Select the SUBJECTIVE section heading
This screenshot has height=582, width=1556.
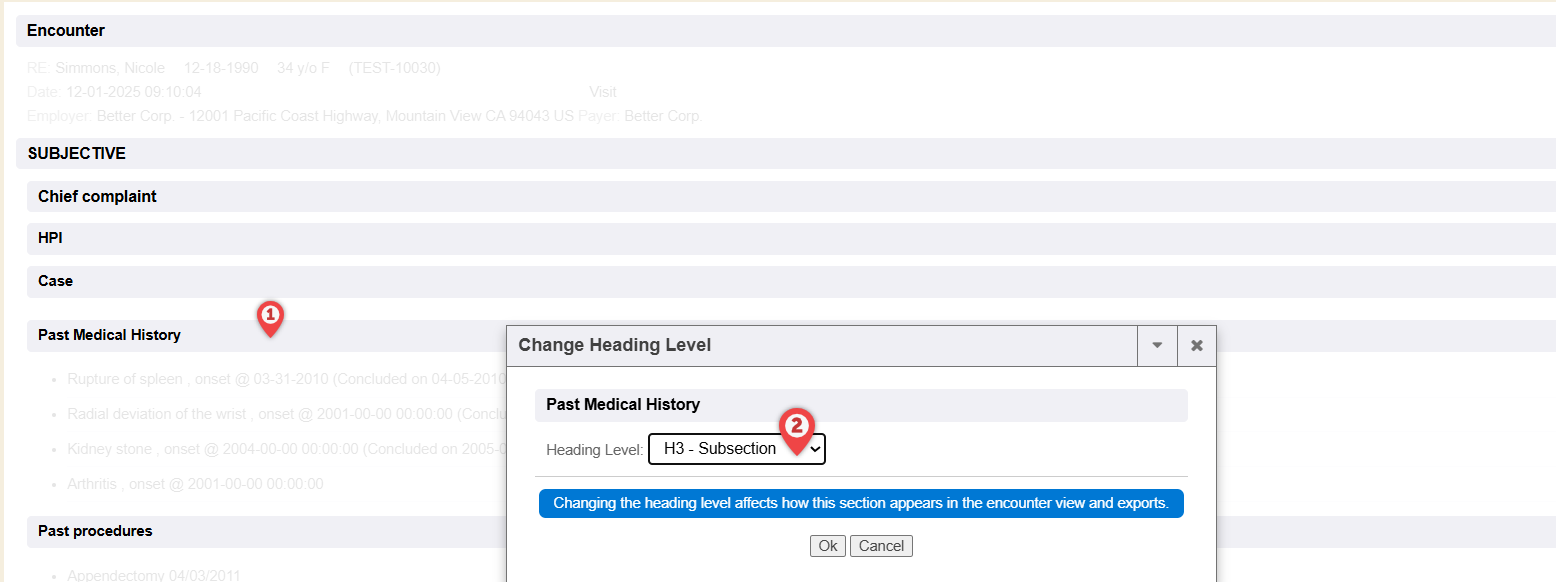coord(76,154)
